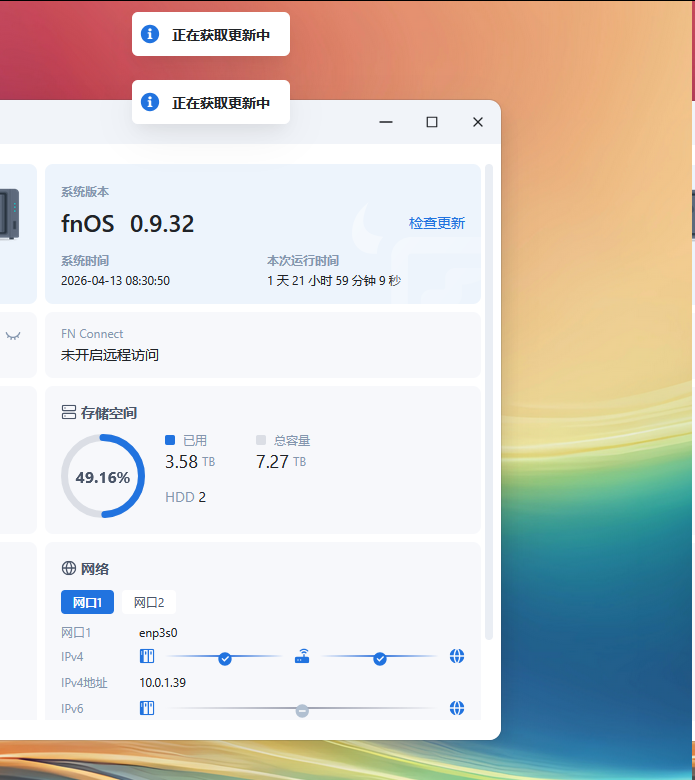Click the NAS device icon in IPv4 row
695x780 pixels.
147,657
